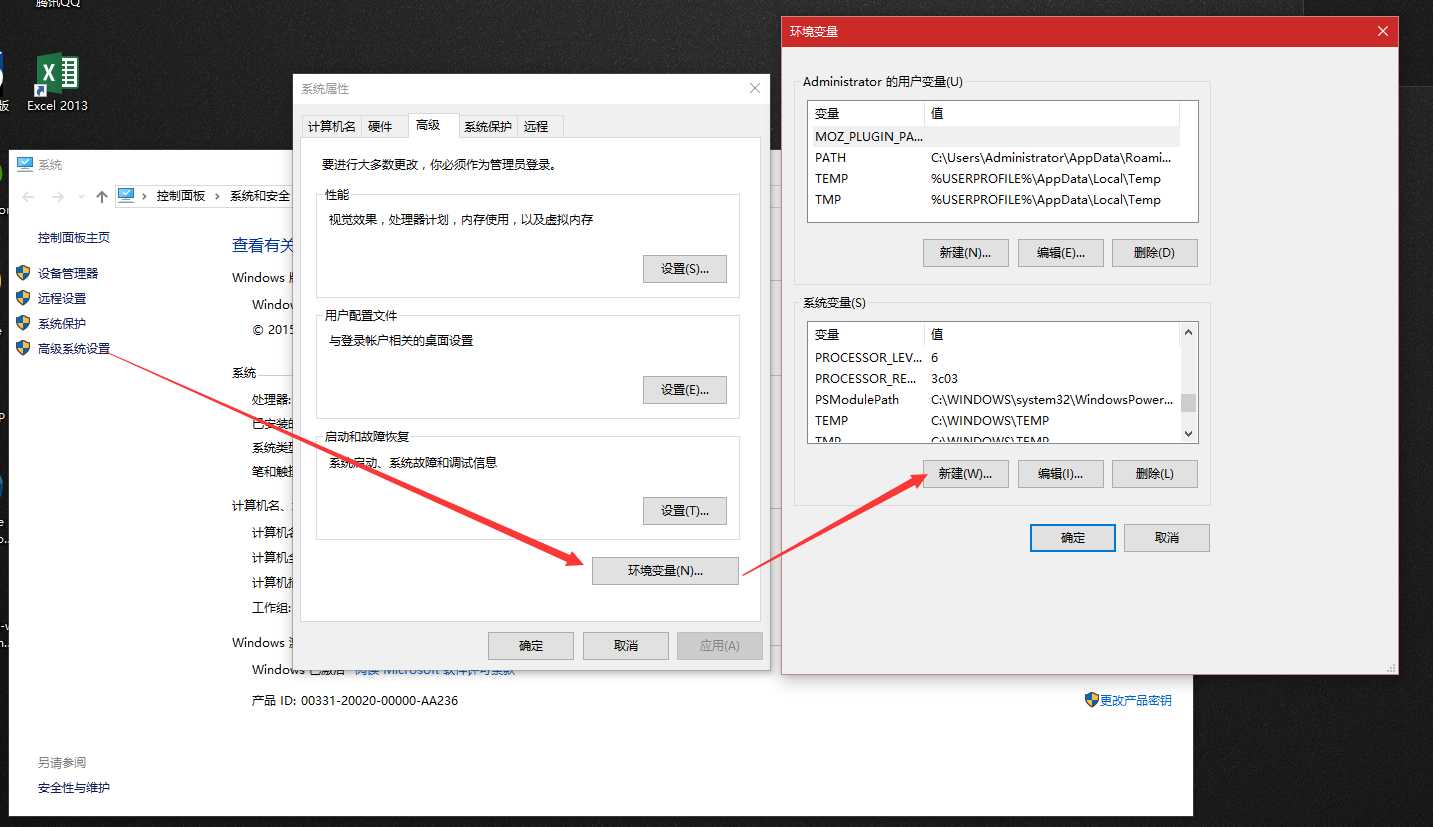The image size is (1433, 827).
Task: Open 系统保护 link in sidebar
Action: [62, 323]
